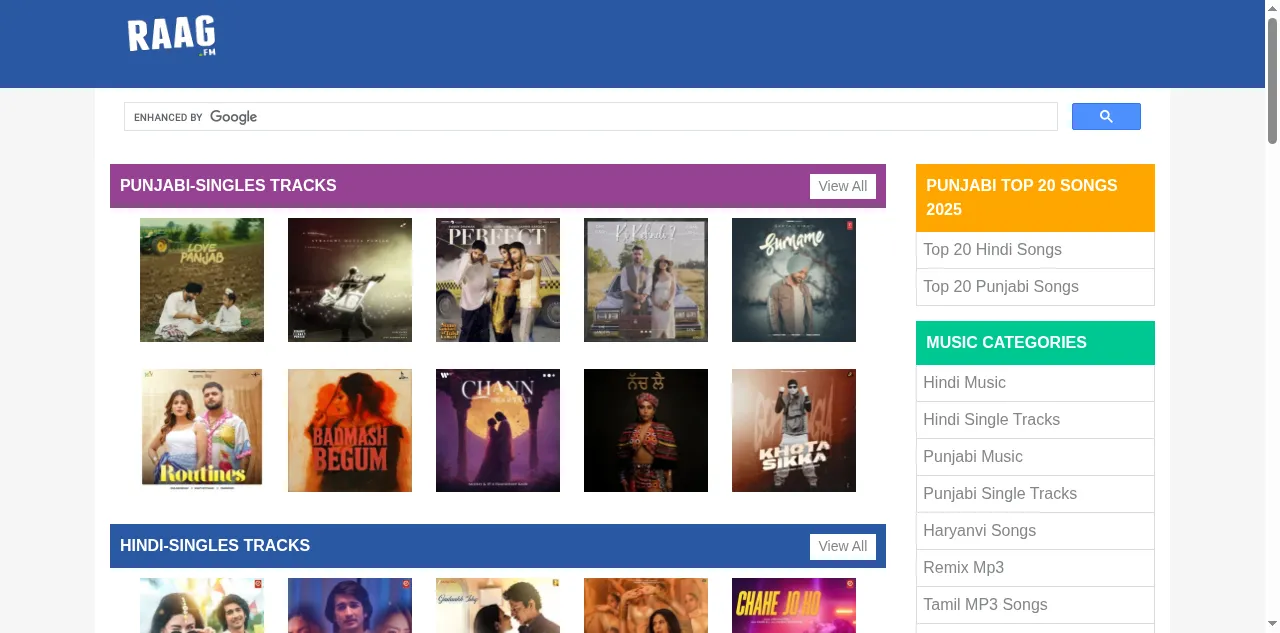Click the Punjabi-Singles Tracks section title
The image size is (1280, 633).
tap(228, 186)
